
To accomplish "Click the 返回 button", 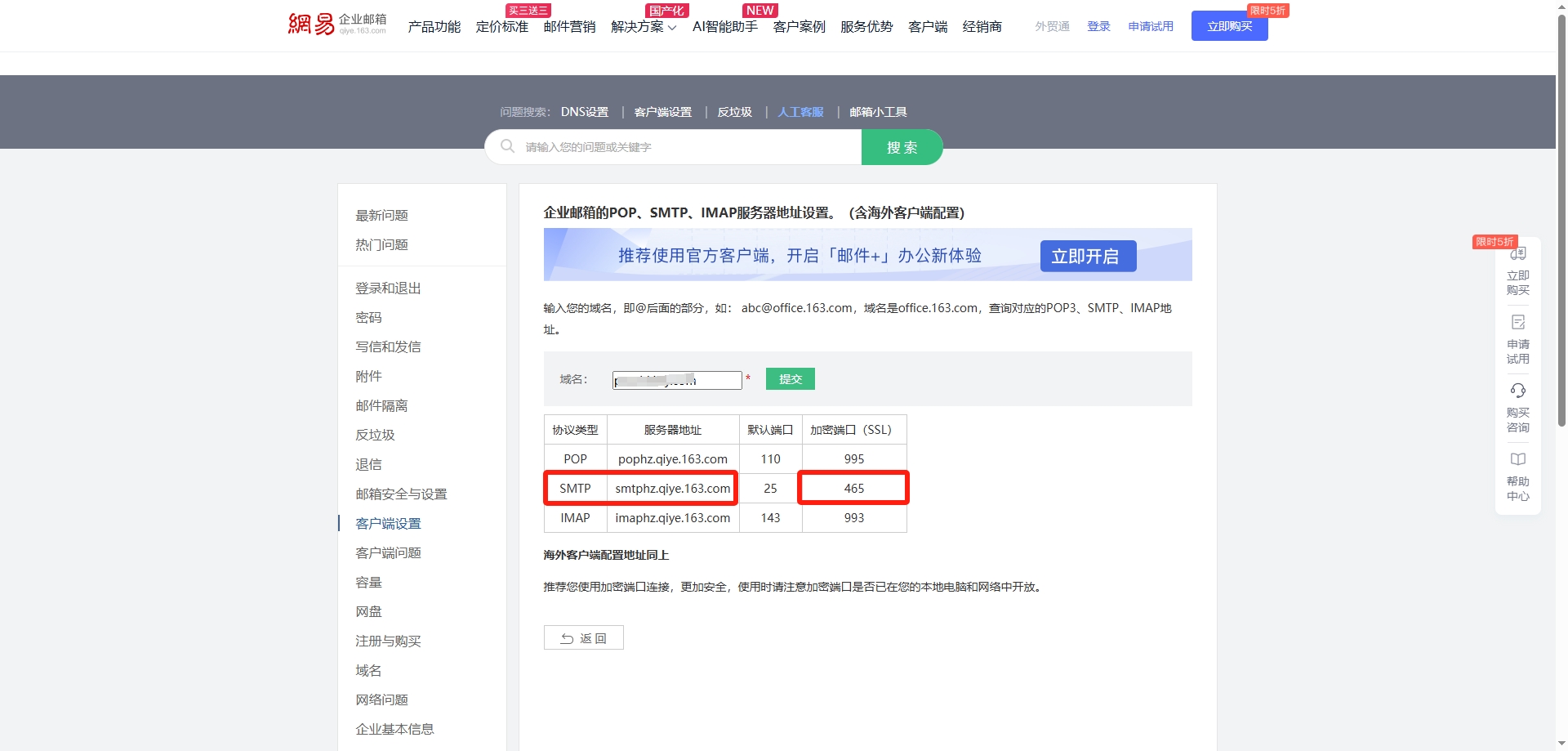I will pyautogui.click(x=584, y=637).
